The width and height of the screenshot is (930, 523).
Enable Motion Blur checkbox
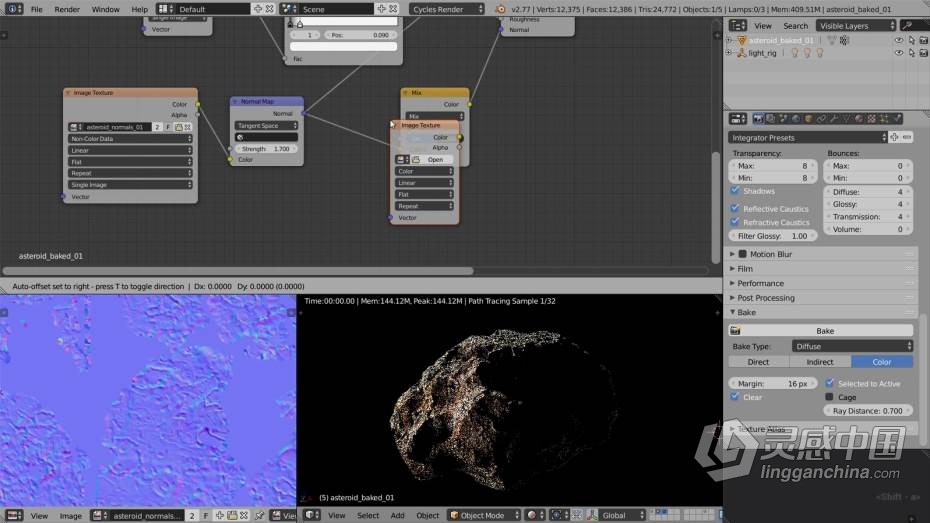pos(743,254)
